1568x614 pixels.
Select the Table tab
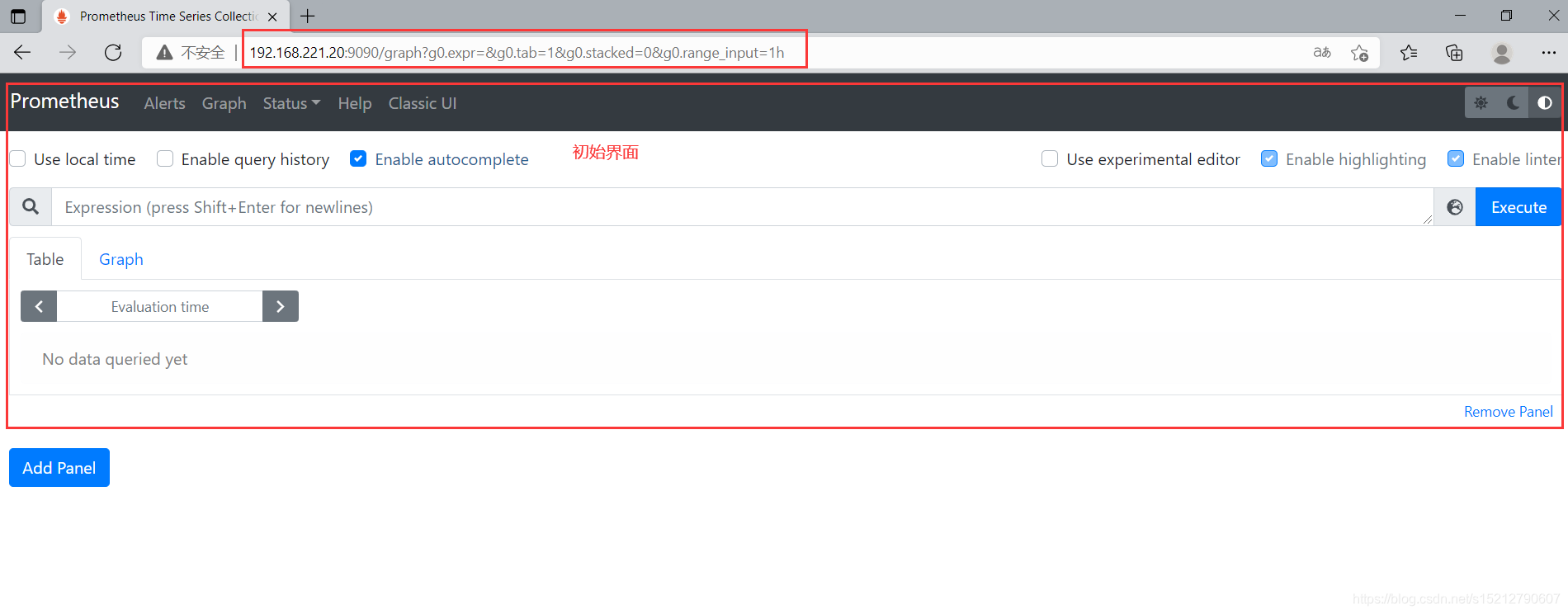(45, 259)
